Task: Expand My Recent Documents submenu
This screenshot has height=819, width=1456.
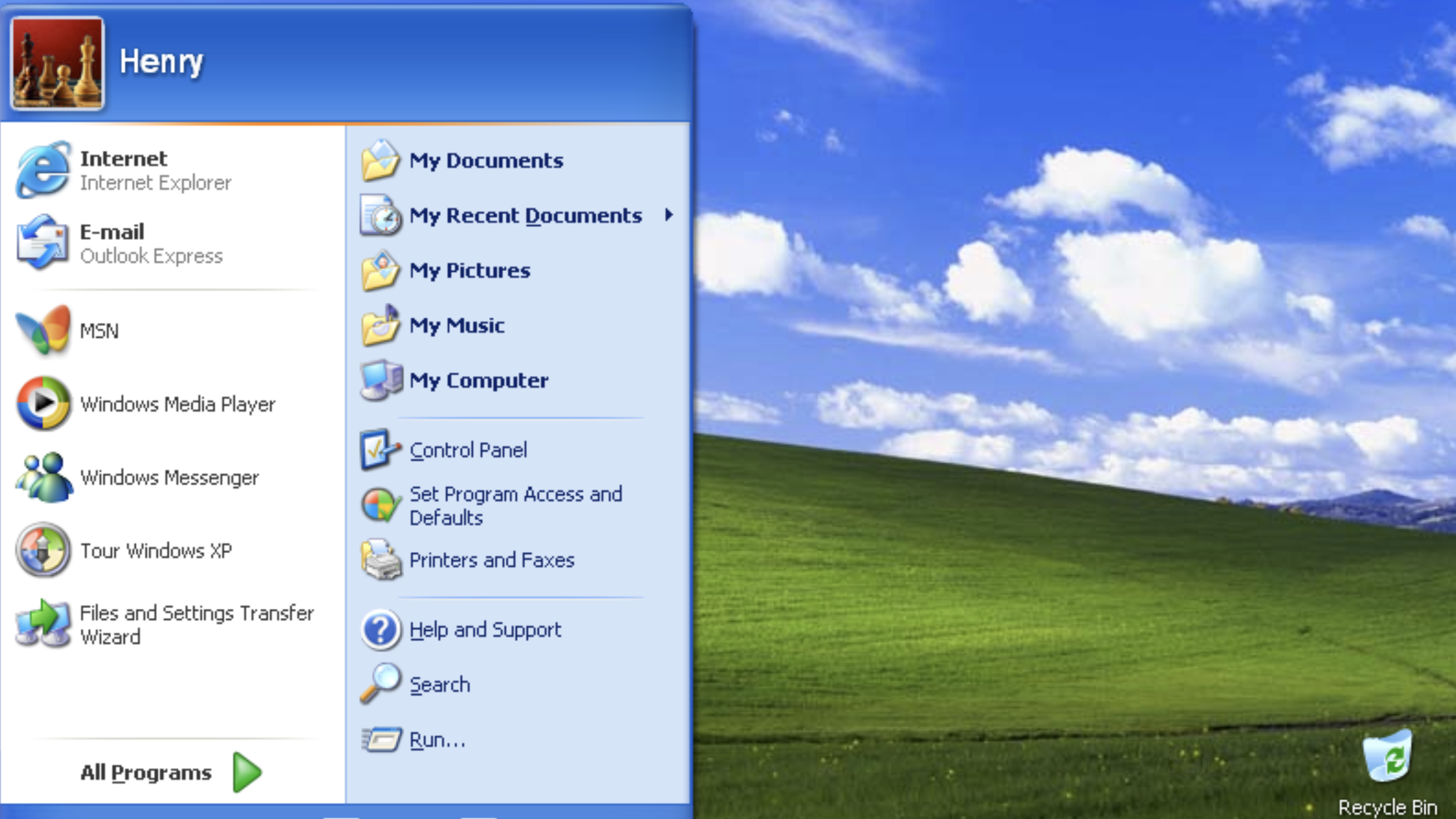Action: pyautogui.click(x=525, y=215)
